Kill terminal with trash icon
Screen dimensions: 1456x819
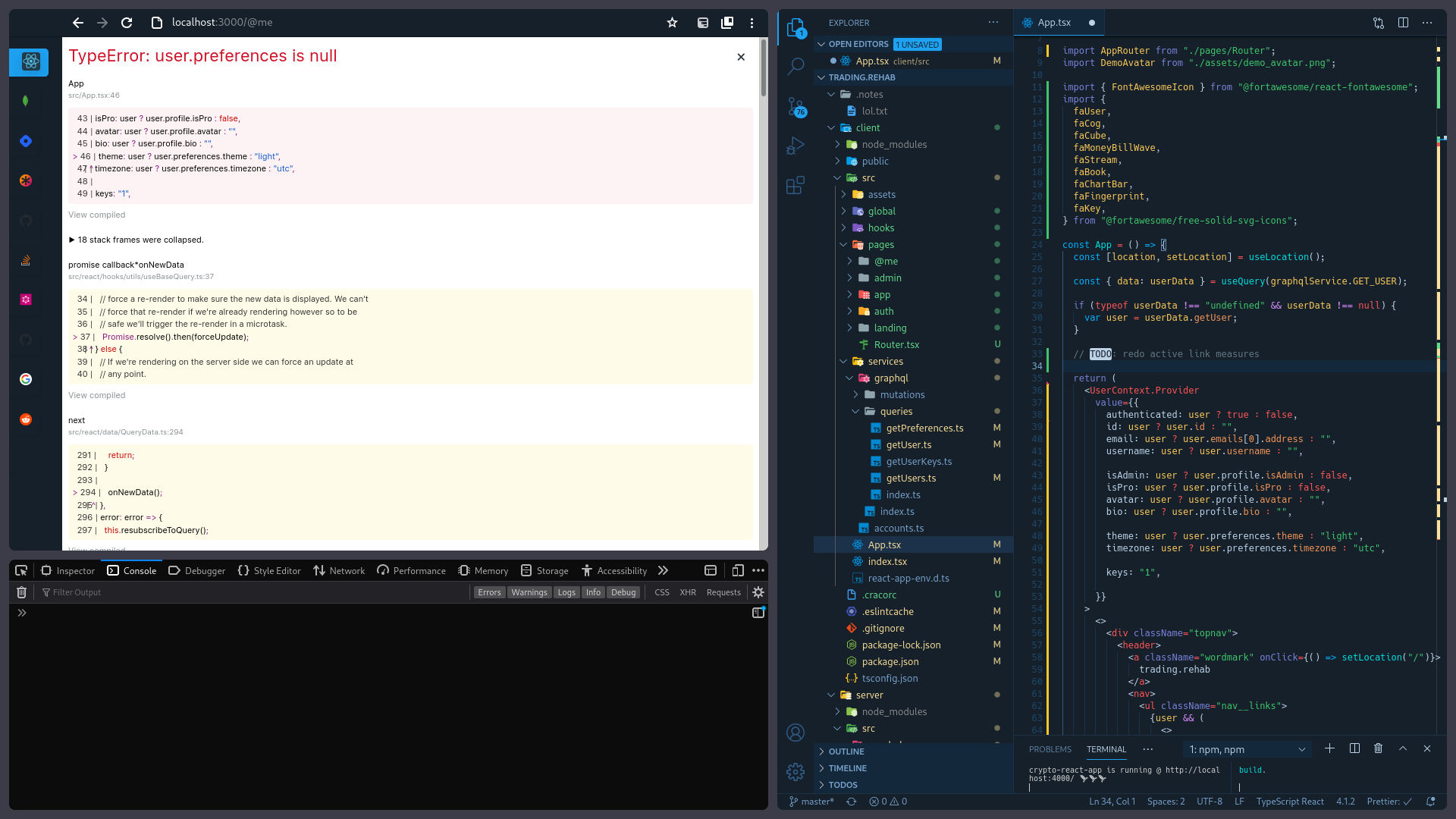[1378, 748]
